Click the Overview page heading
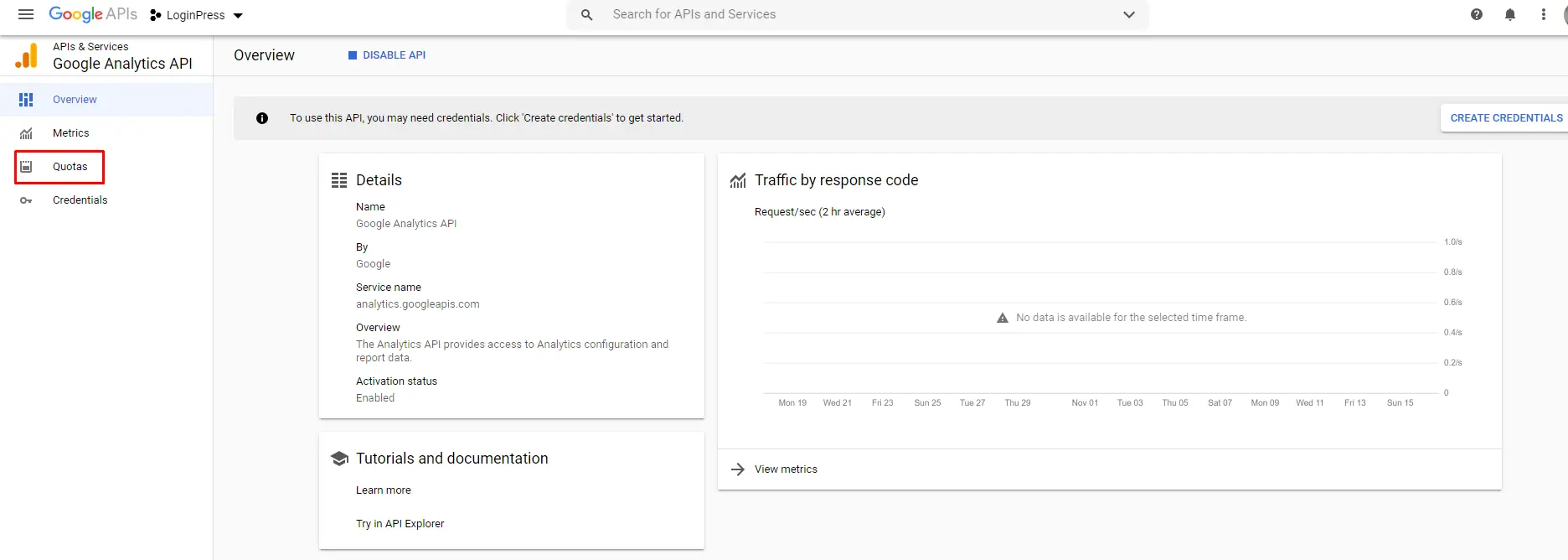The width and height of the screenshot is (1568, 560). click(264, 55)
